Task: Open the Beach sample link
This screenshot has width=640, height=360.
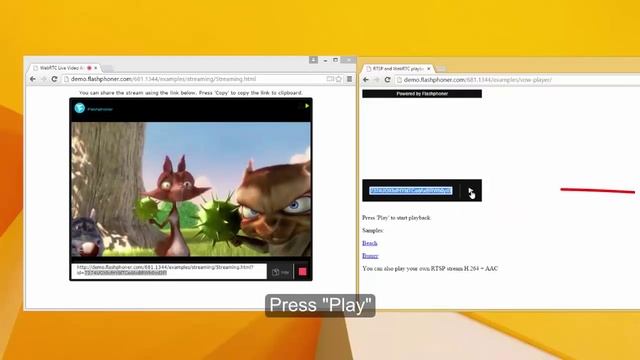Action: (369, 243)
